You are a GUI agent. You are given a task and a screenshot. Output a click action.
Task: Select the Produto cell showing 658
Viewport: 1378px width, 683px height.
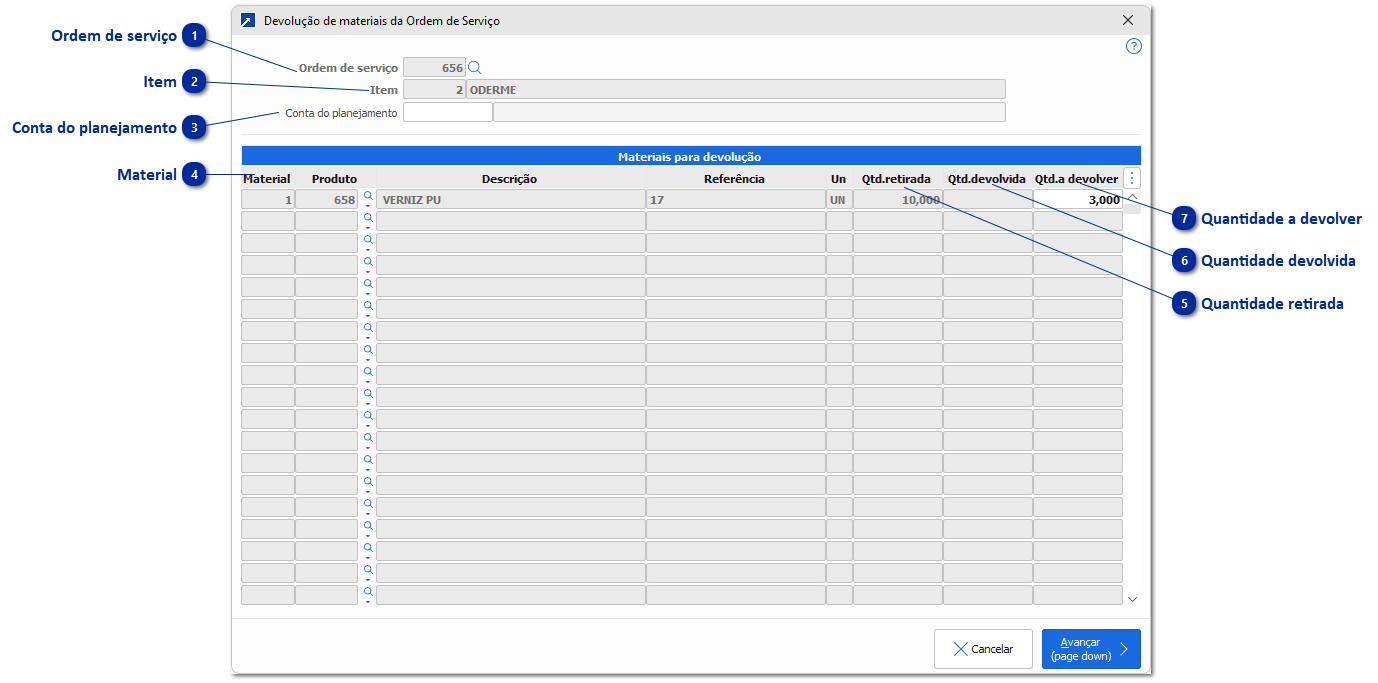coord(326,200)
